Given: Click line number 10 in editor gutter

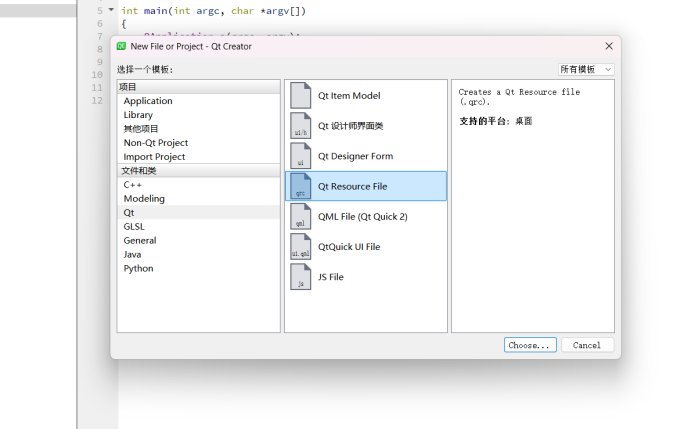Looking at the screenshot, I should click(x=97, y=75).
